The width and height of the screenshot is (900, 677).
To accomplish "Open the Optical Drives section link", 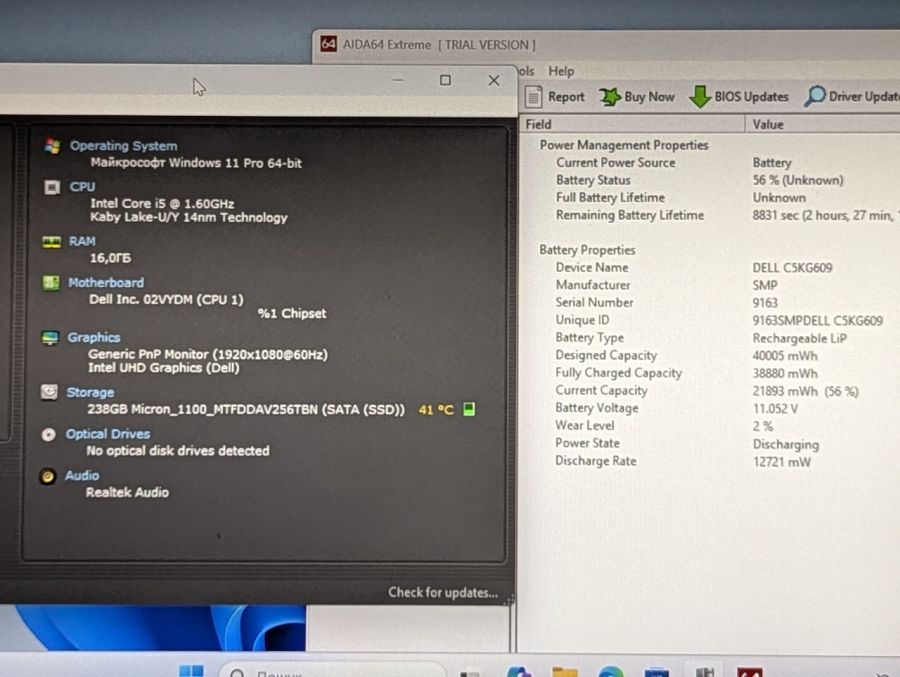I will pyautogui.click(x=107, y=434).
